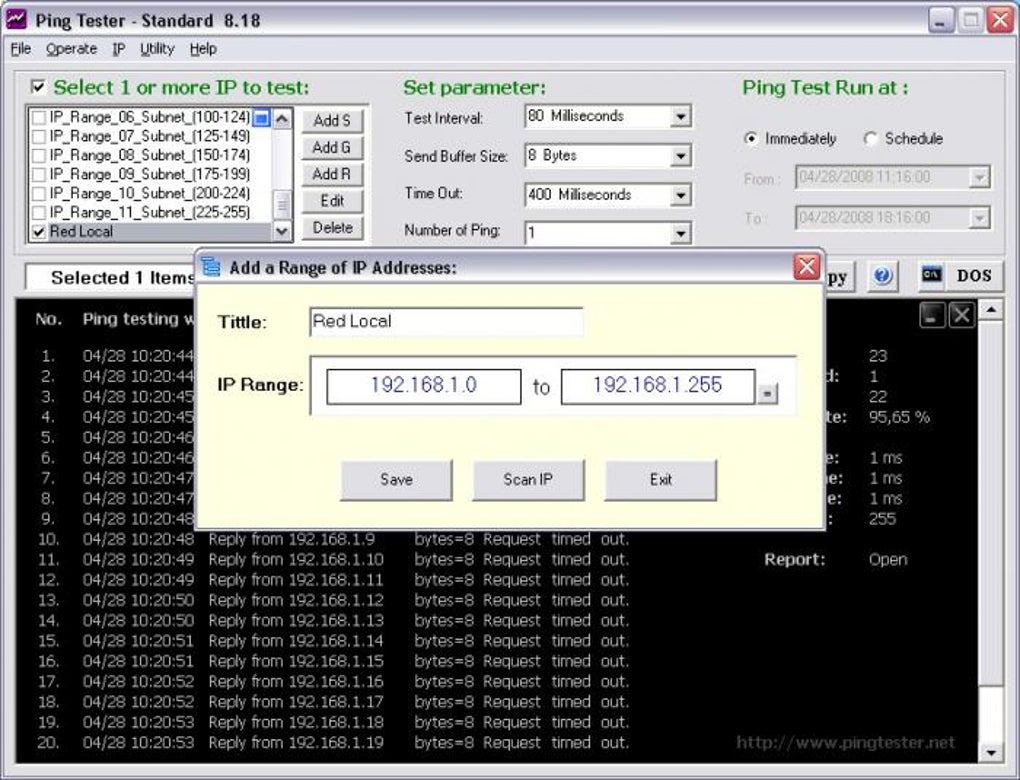Check IP_Range_06_Subnet_(100-124)
Image resolution: width=1020 pixels, height=780 pixels.
[x=38, y=118]
